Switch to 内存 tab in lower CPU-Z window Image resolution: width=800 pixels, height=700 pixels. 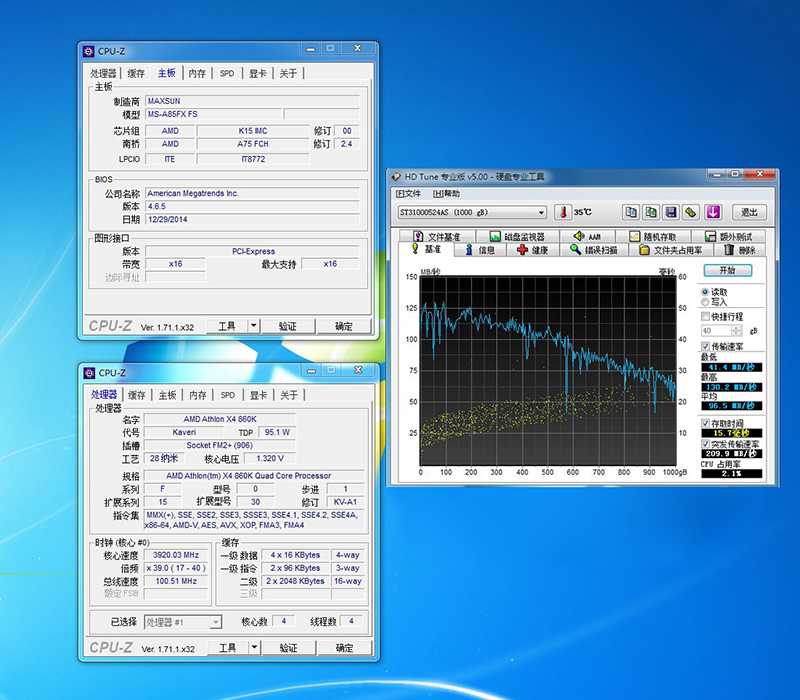198,395
